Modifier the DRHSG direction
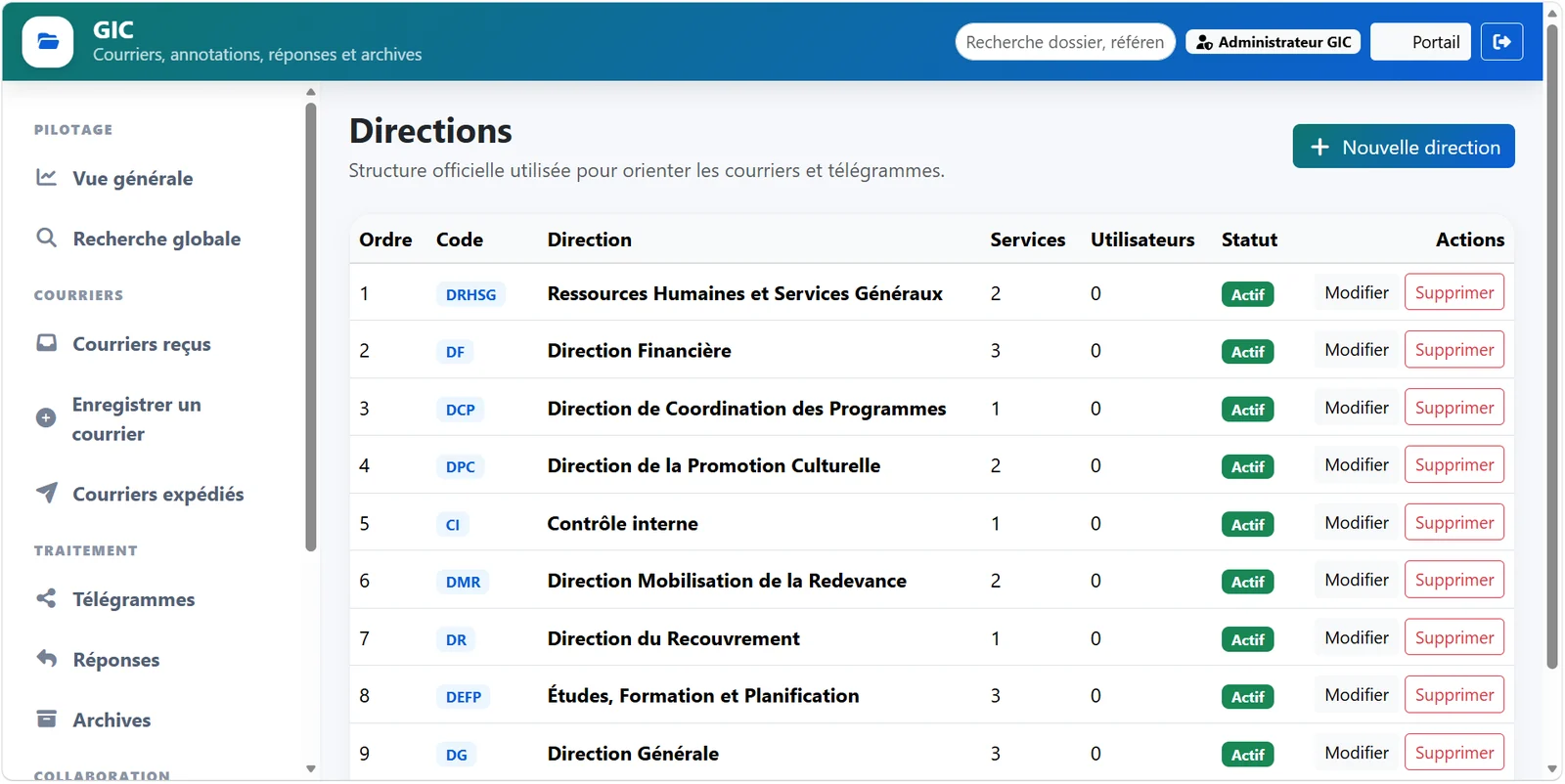 (1356, 292)
